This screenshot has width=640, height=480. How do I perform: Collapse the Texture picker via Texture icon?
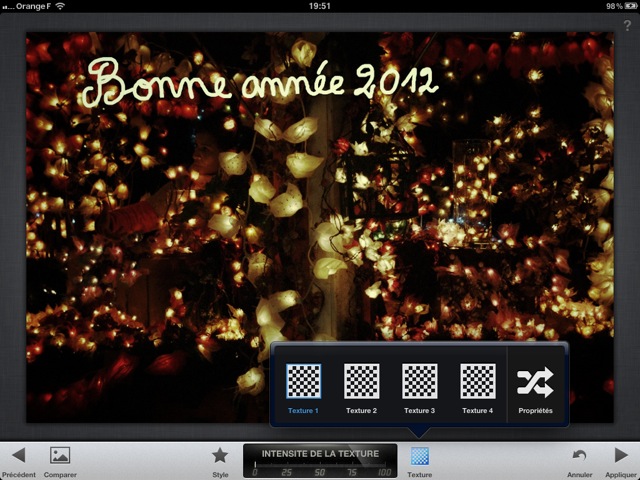click(420, 456)
